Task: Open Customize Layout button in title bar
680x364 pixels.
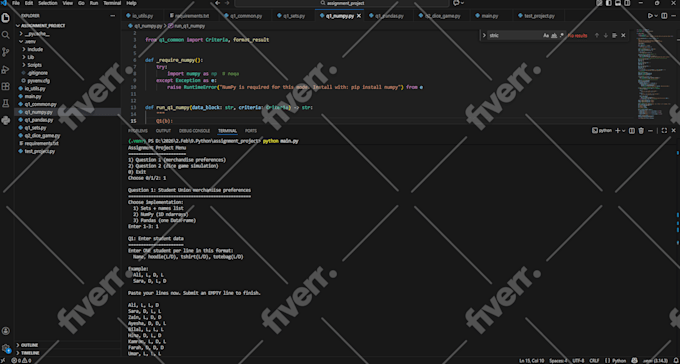Action: [x=599, y=3]
